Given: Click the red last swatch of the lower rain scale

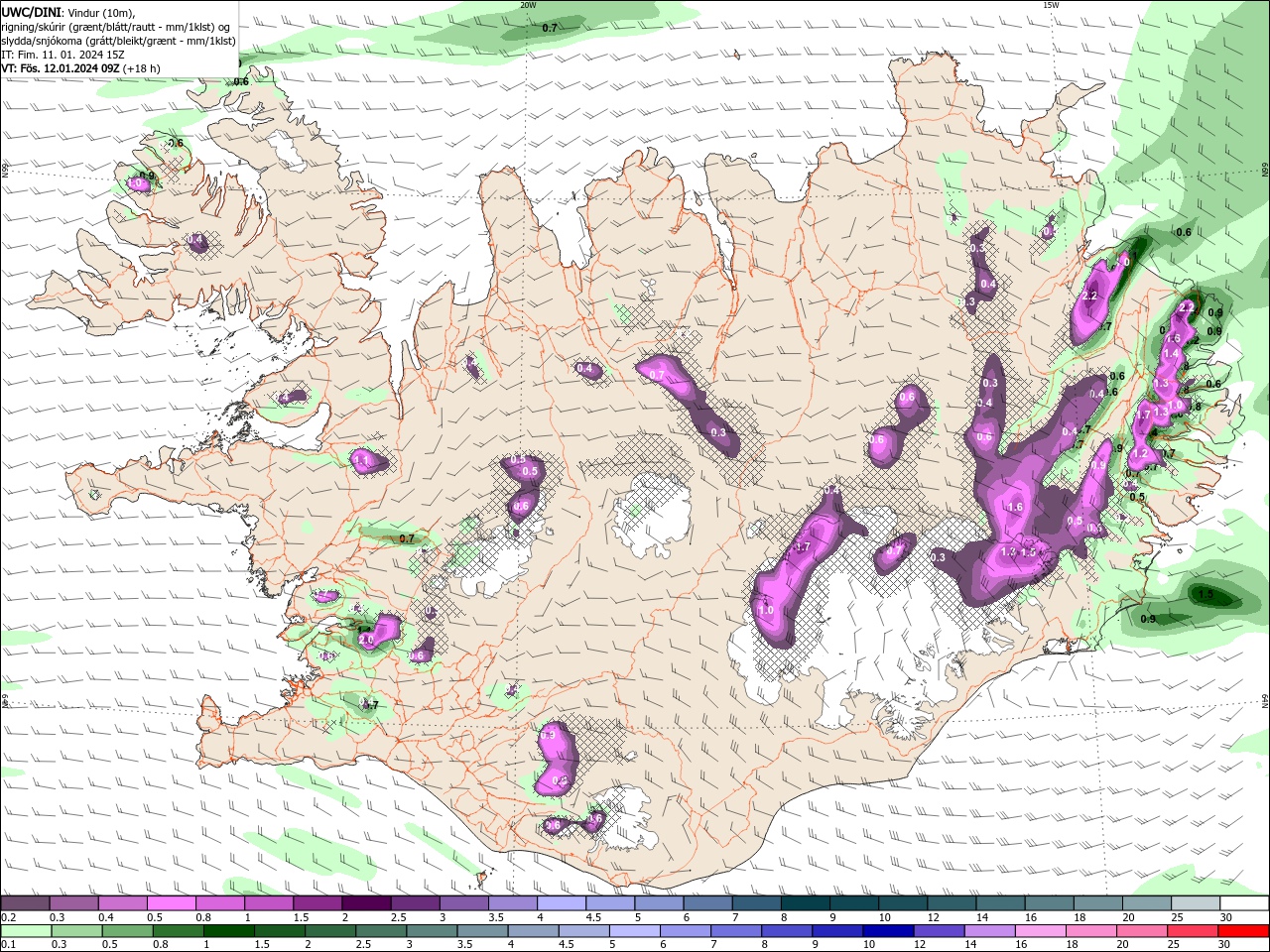Looking at the screenshot, I should point(1243,931).
